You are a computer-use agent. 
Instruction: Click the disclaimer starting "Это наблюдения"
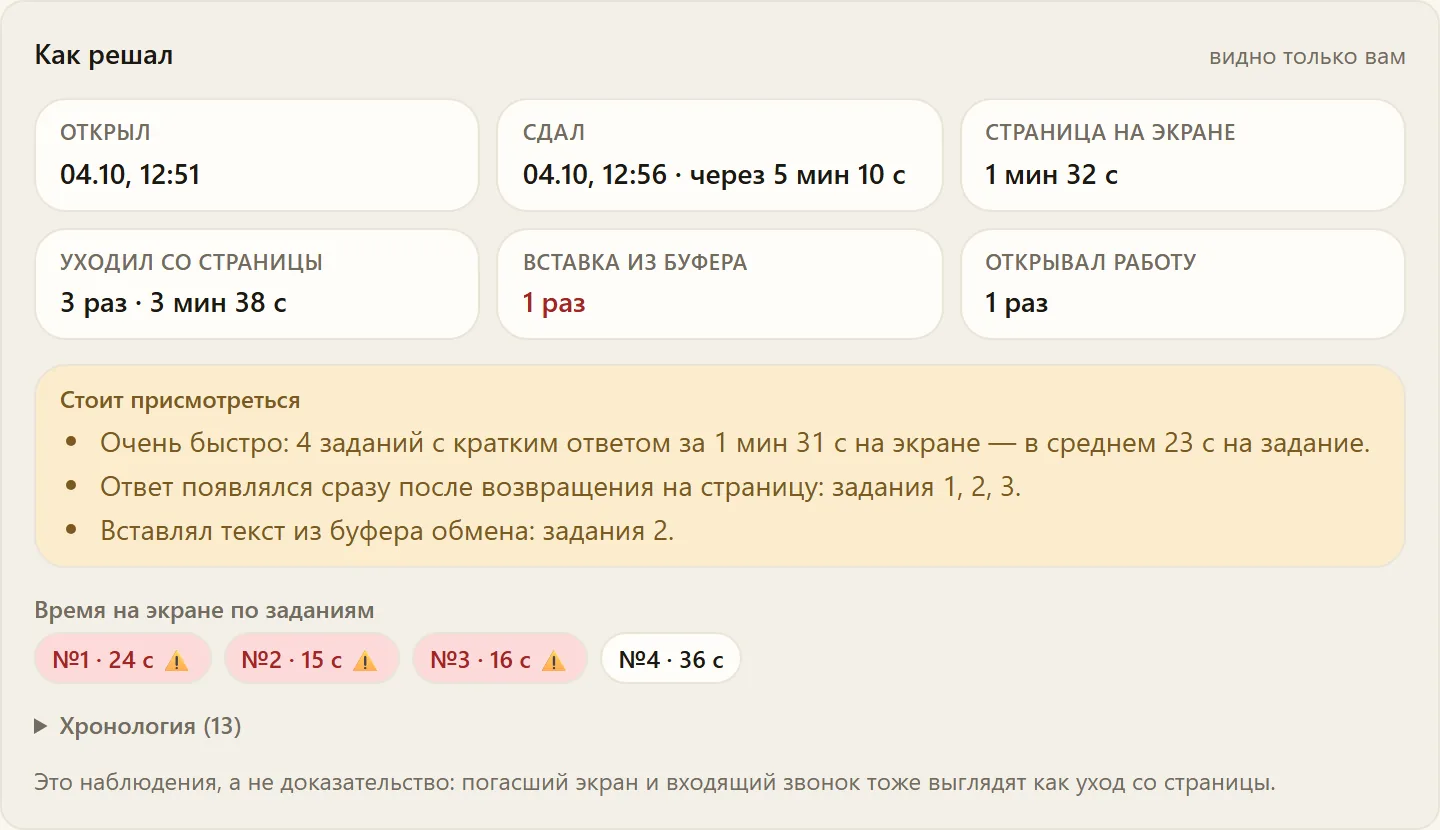click(655, 782)
